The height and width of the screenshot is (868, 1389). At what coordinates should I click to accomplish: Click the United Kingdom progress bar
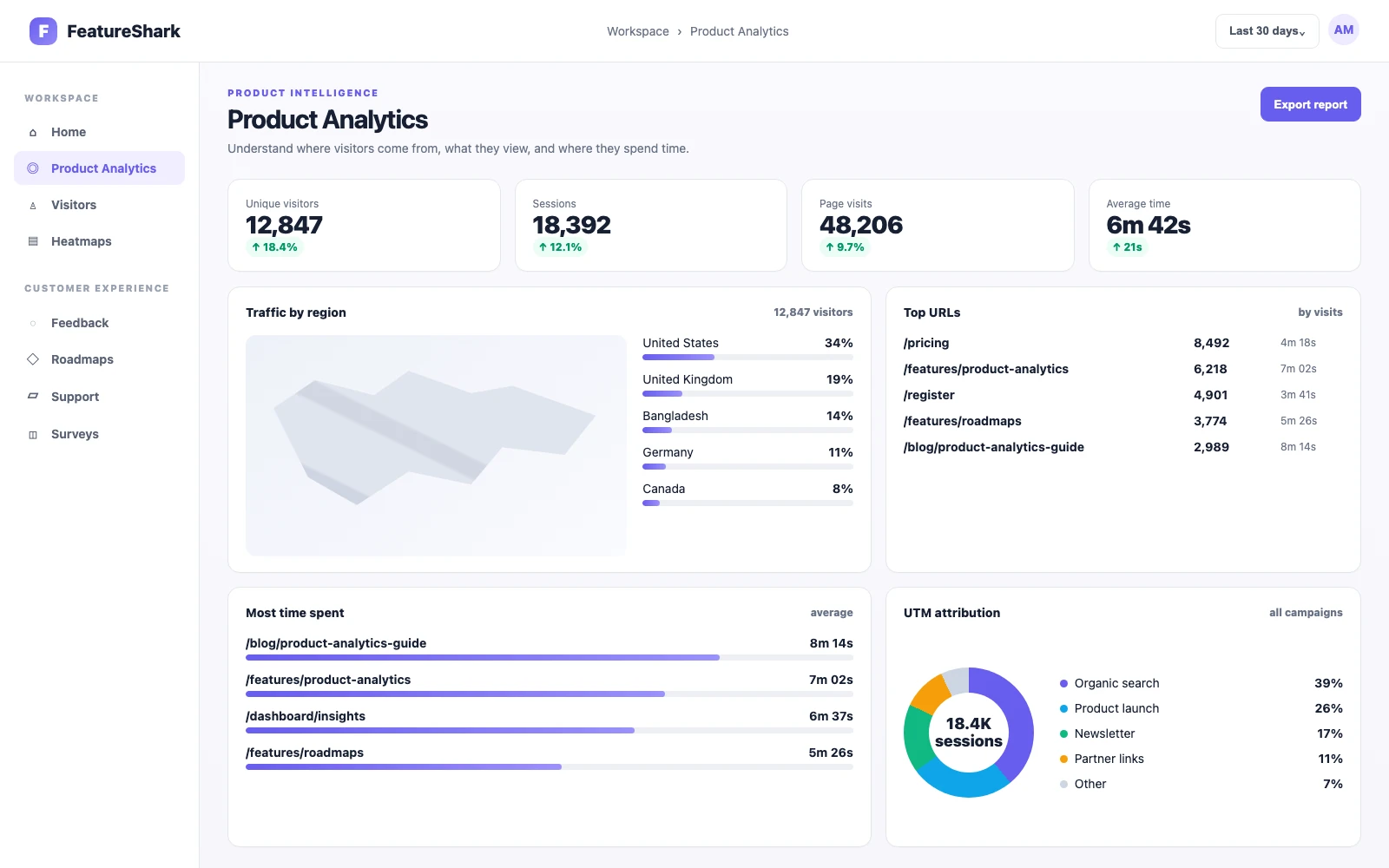(x=747, y=393)
